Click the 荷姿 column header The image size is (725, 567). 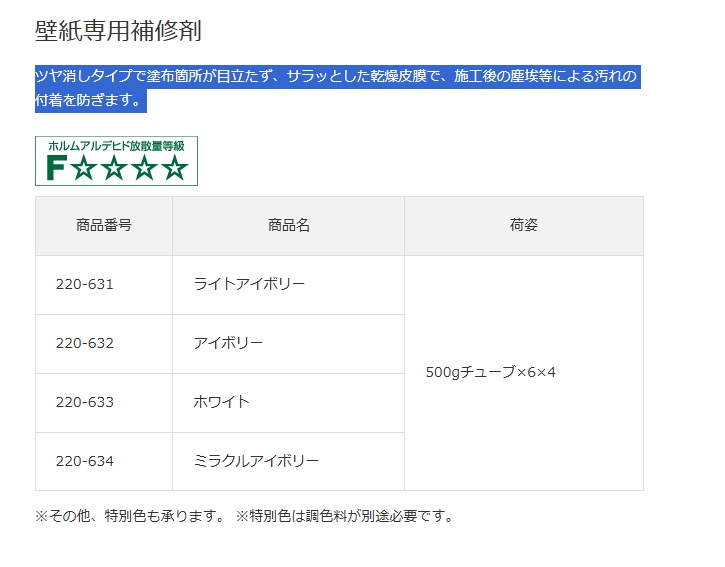pyautogui.click(x=523, y=225)
